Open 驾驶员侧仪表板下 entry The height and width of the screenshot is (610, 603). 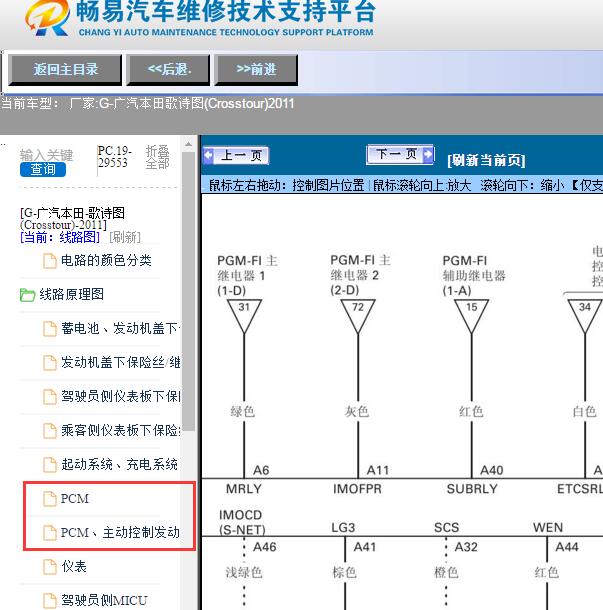click(120, 396)
